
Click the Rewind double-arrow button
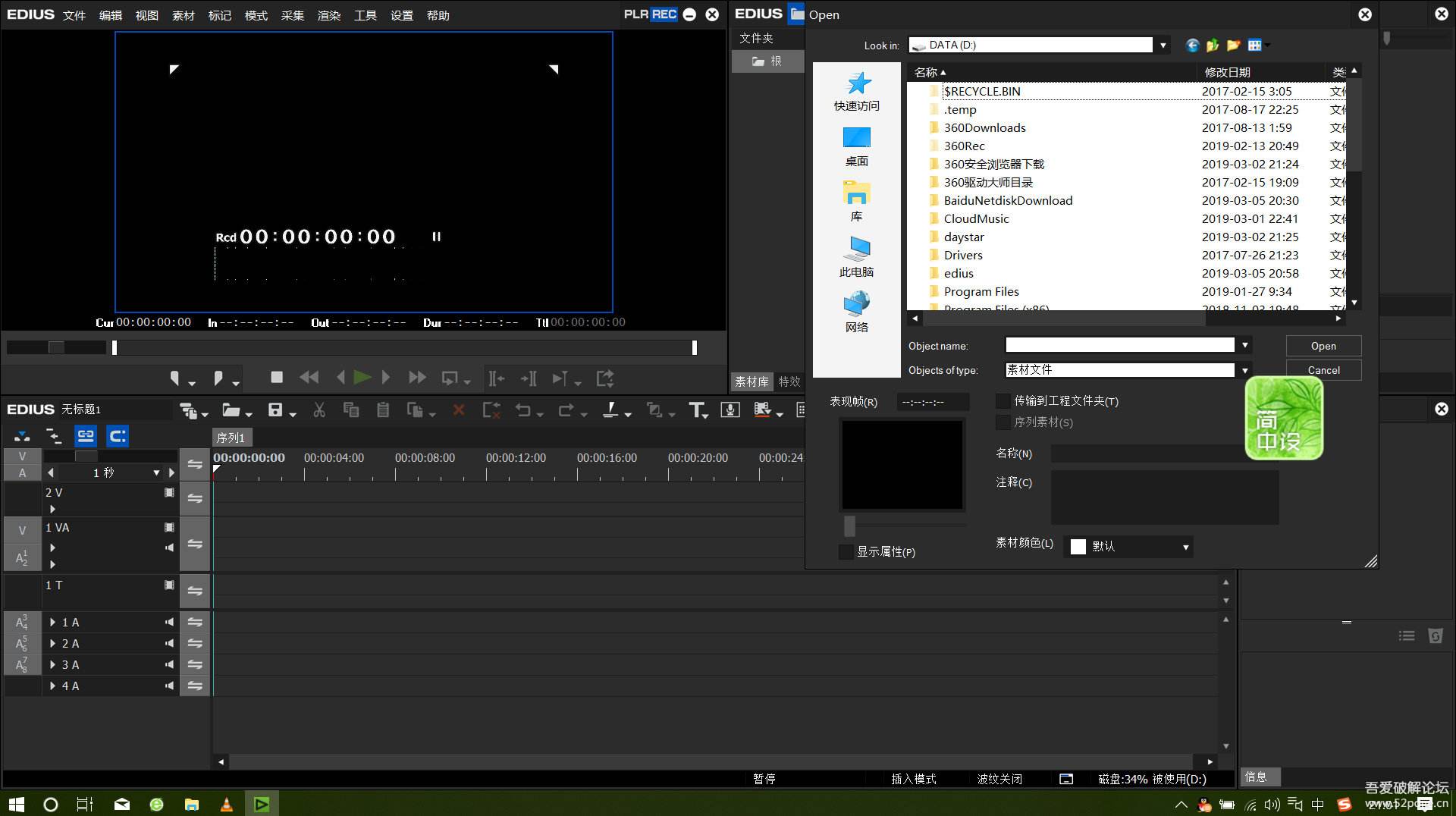[309, 377]
